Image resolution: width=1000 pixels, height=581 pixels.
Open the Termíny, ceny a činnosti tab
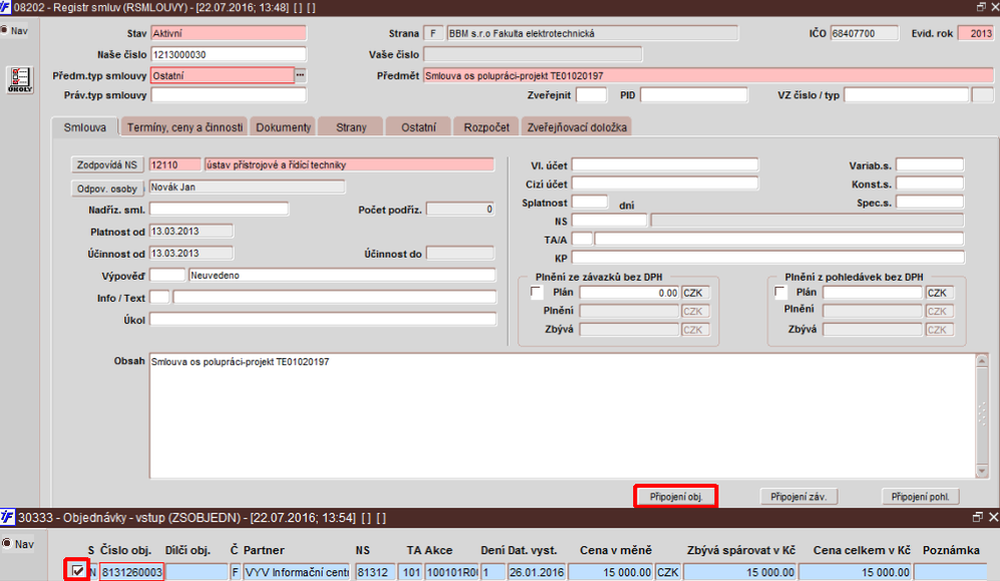coord(184,127)
